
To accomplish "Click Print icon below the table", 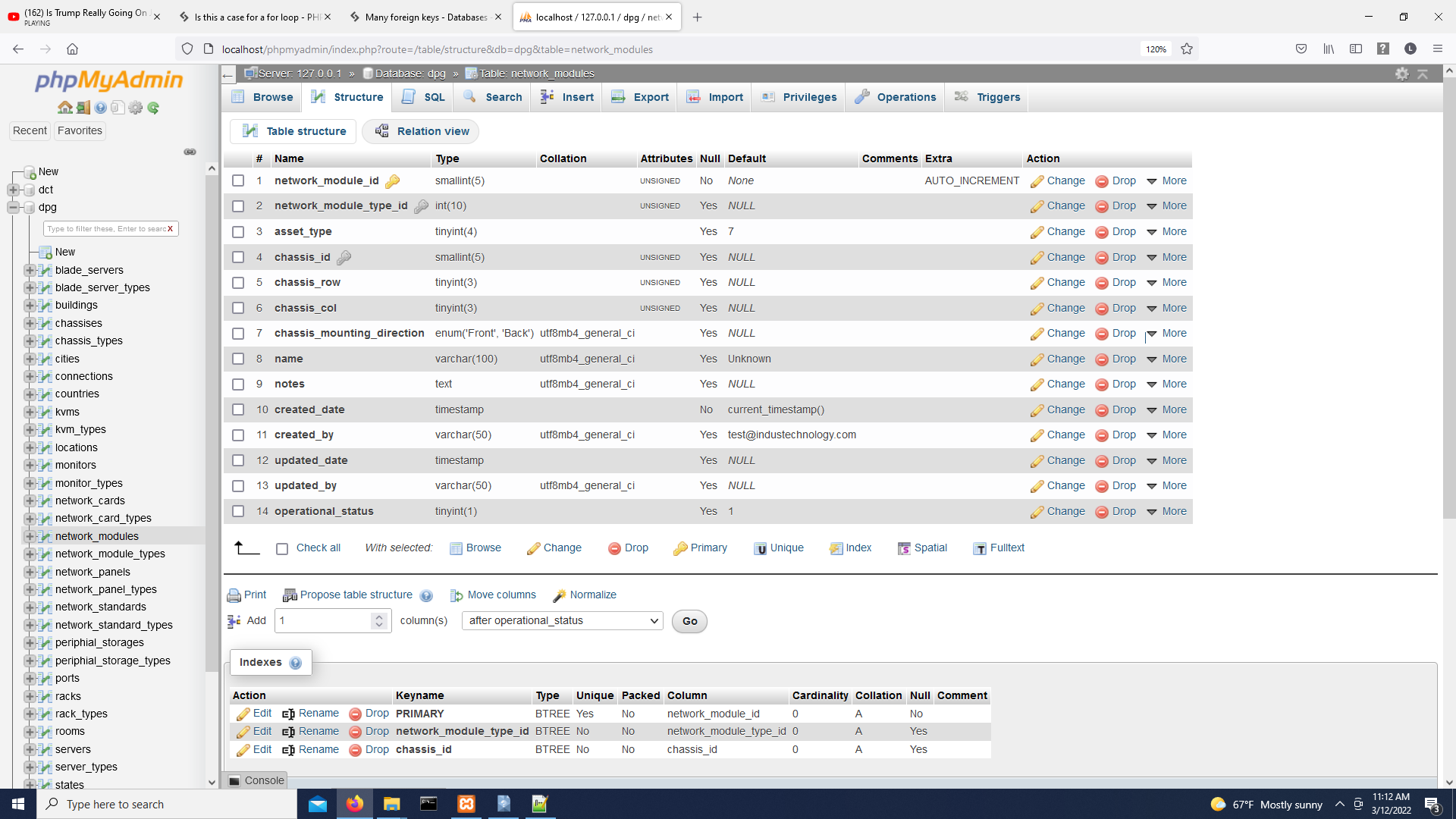I will [x=234, y=595].
